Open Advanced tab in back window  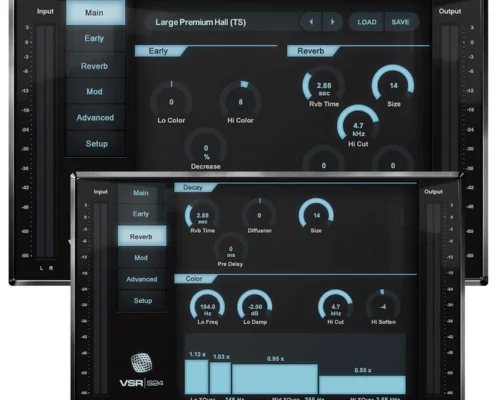(95, 117)
